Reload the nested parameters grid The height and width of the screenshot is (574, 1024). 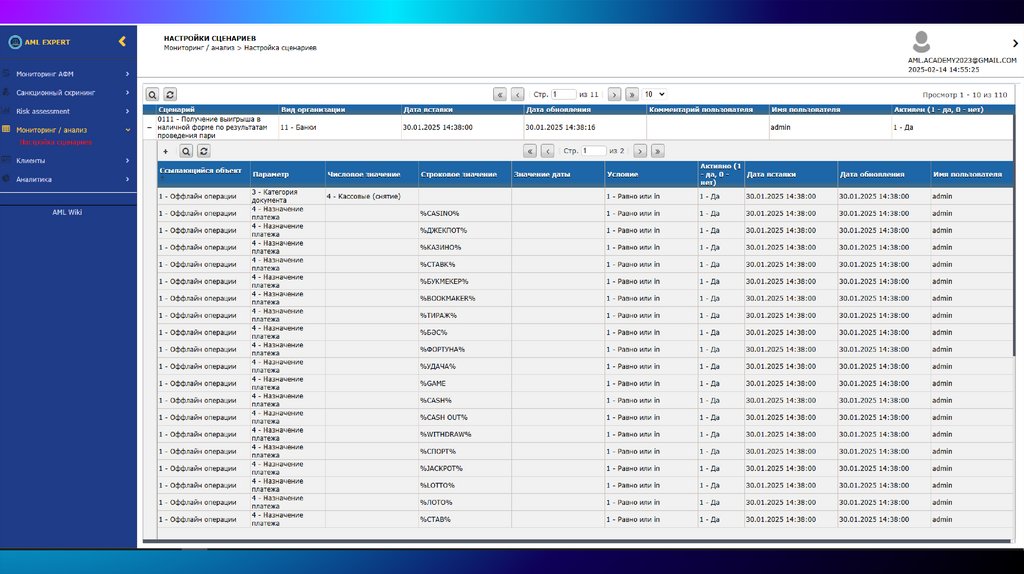pos(204,151)
